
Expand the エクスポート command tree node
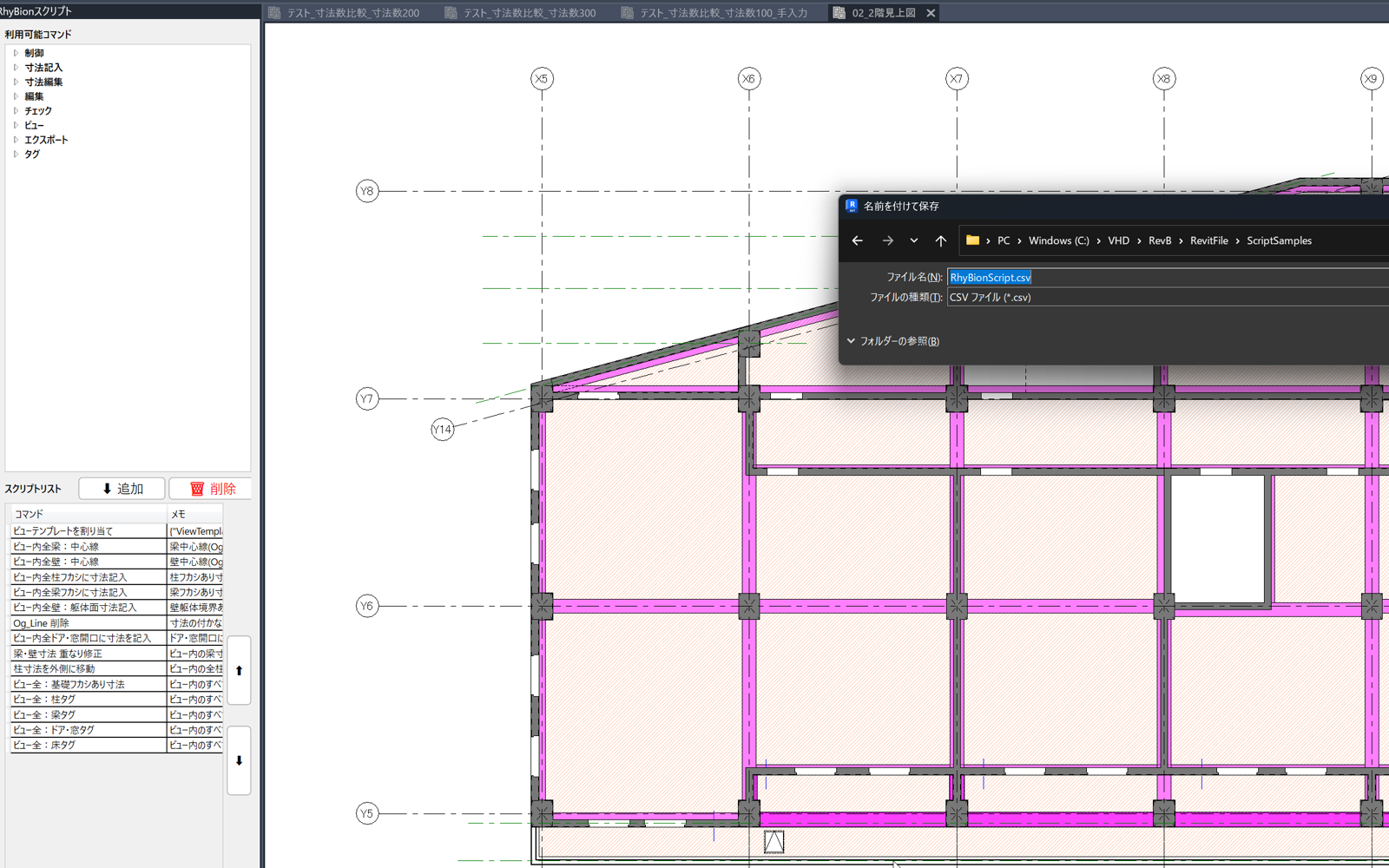click(x=16, y=140)
